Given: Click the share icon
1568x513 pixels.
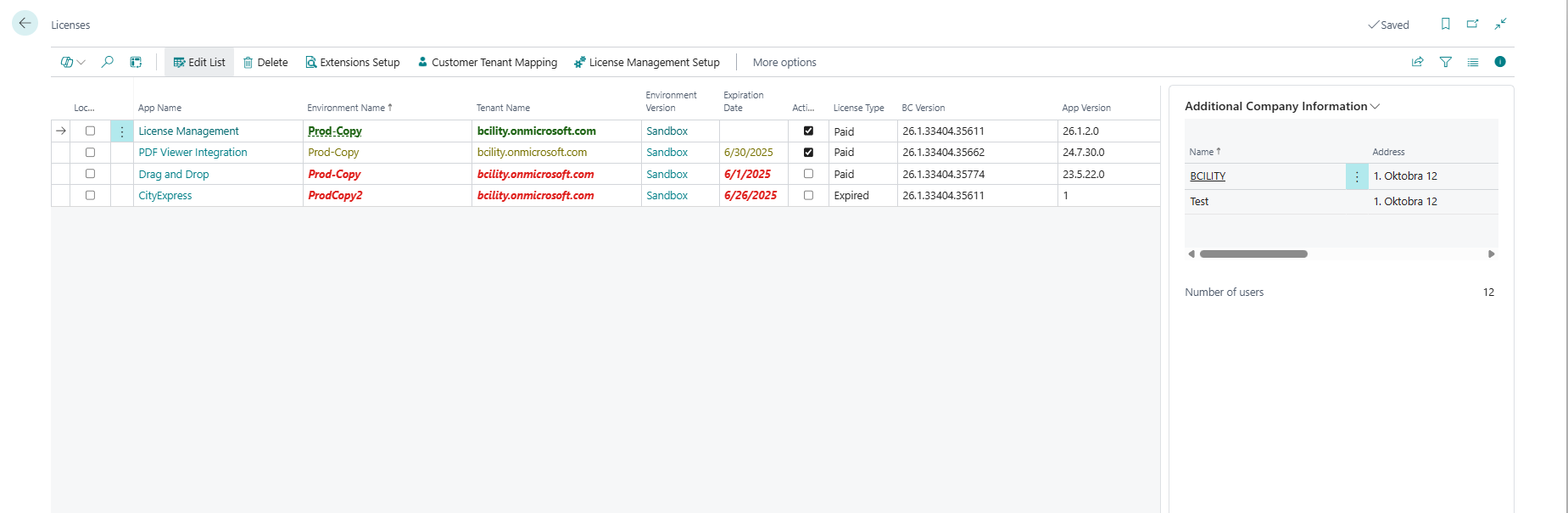Looking at the screenshot, I should tap(1417, 62).
